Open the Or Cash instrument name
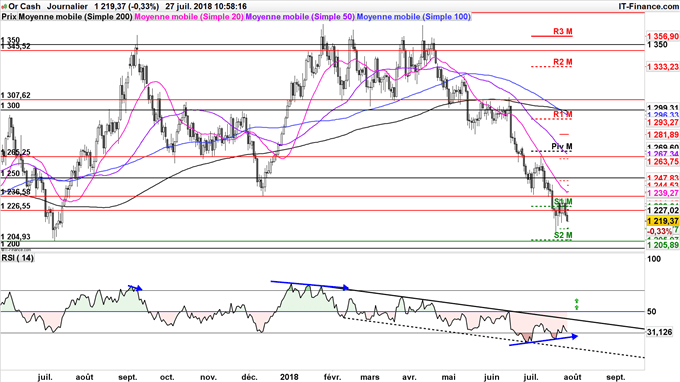The height and width of the screenshot is (382, 680). tap(24, 7)
